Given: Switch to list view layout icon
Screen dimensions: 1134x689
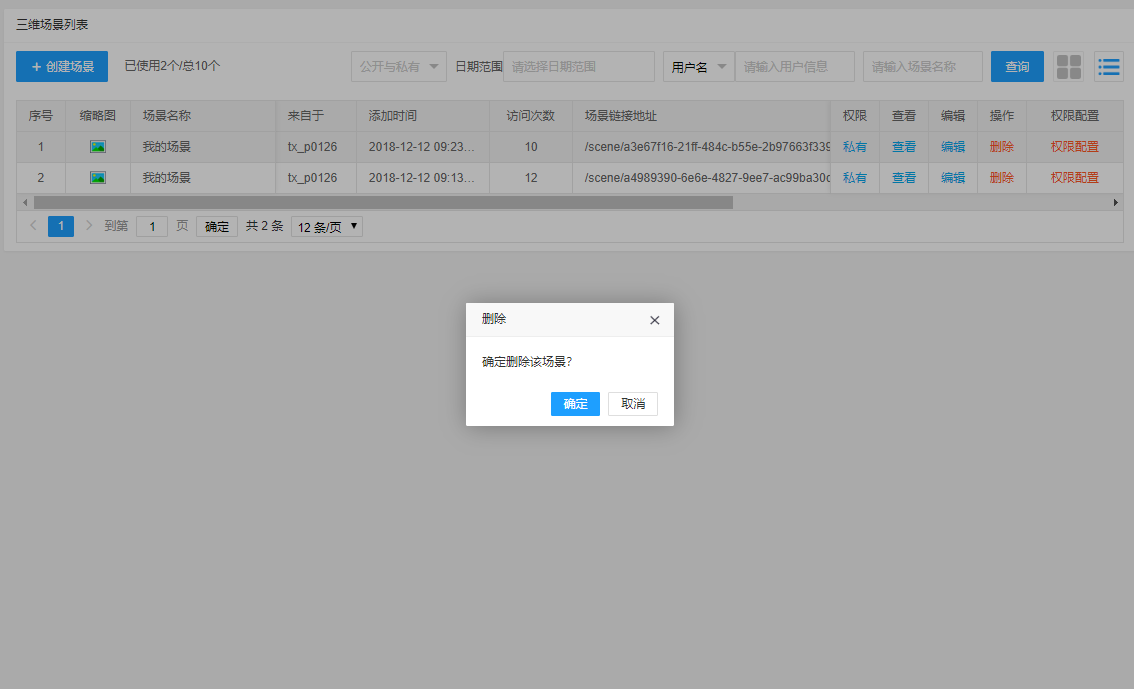Looking at the screenshot, I should [x=1108, y=67].
